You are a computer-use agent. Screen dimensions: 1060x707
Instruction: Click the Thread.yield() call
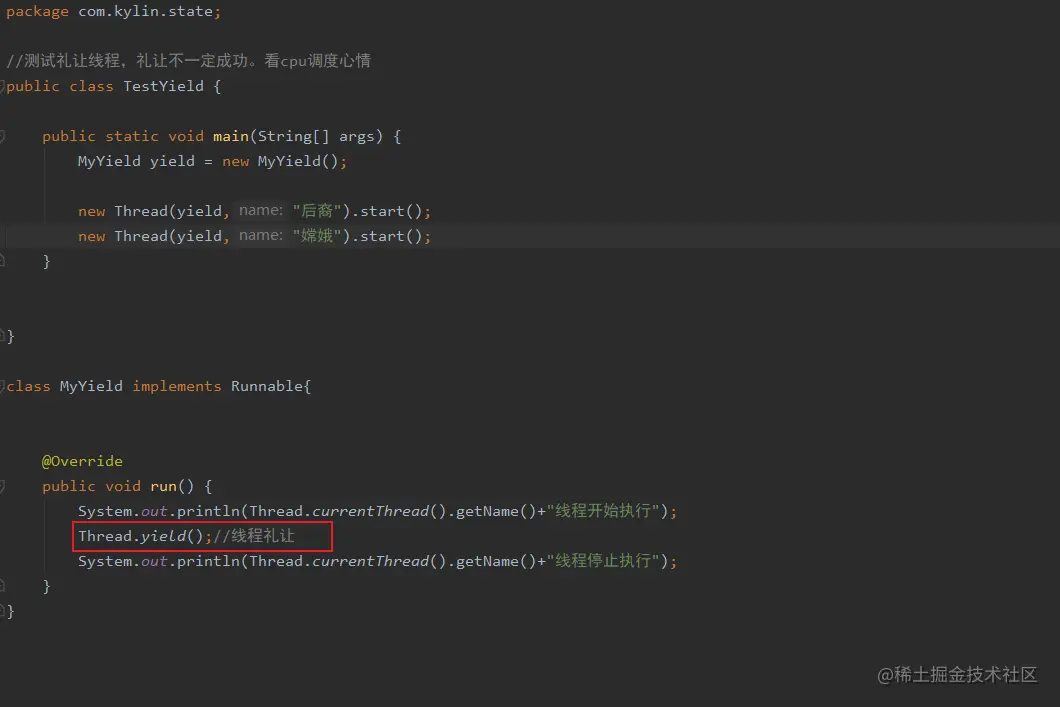point(140,537)
